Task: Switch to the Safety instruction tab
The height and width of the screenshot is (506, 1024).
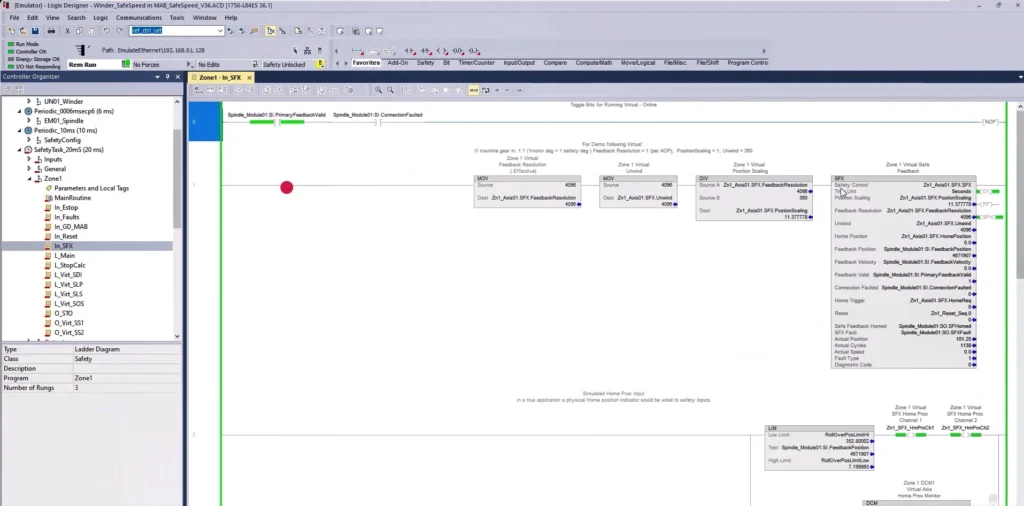Action: tap(425, 63)
